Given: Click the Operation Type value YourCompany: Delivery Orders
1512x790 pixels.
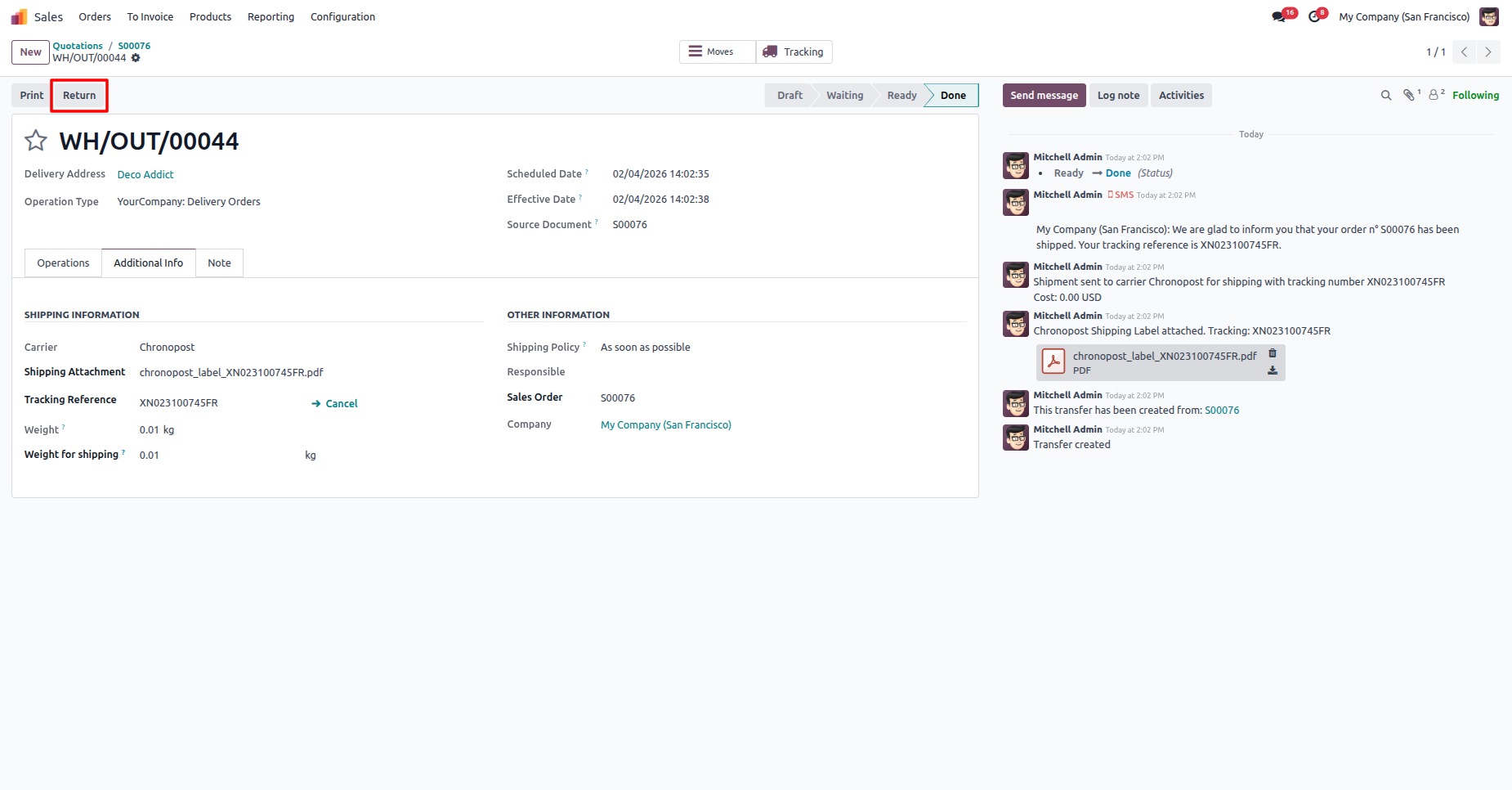Looking at the screenshot, I should click(x=189, y=202).
